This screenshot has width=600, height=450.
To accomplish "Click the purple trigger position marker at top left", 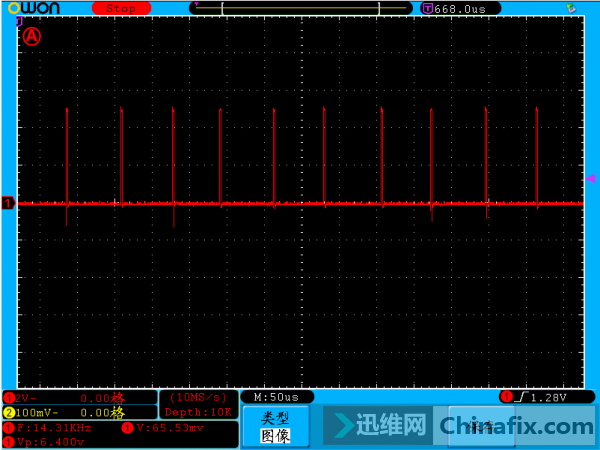I will 19,21.
